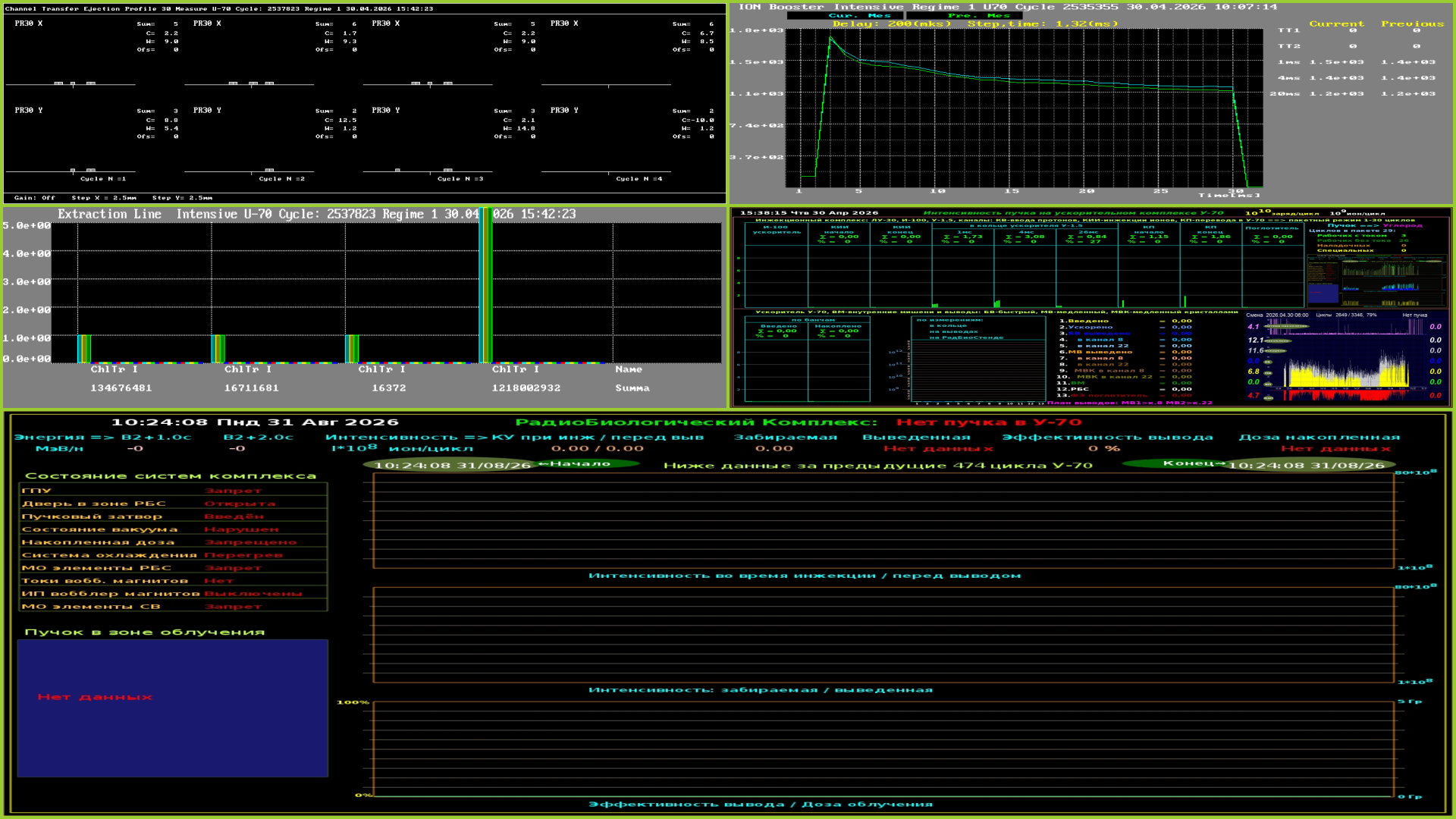The height and width of the screenshot is (819, 1456).
Task: Click 'Step.time: 1.32(ms)' label
Action: pos(1043,24)
